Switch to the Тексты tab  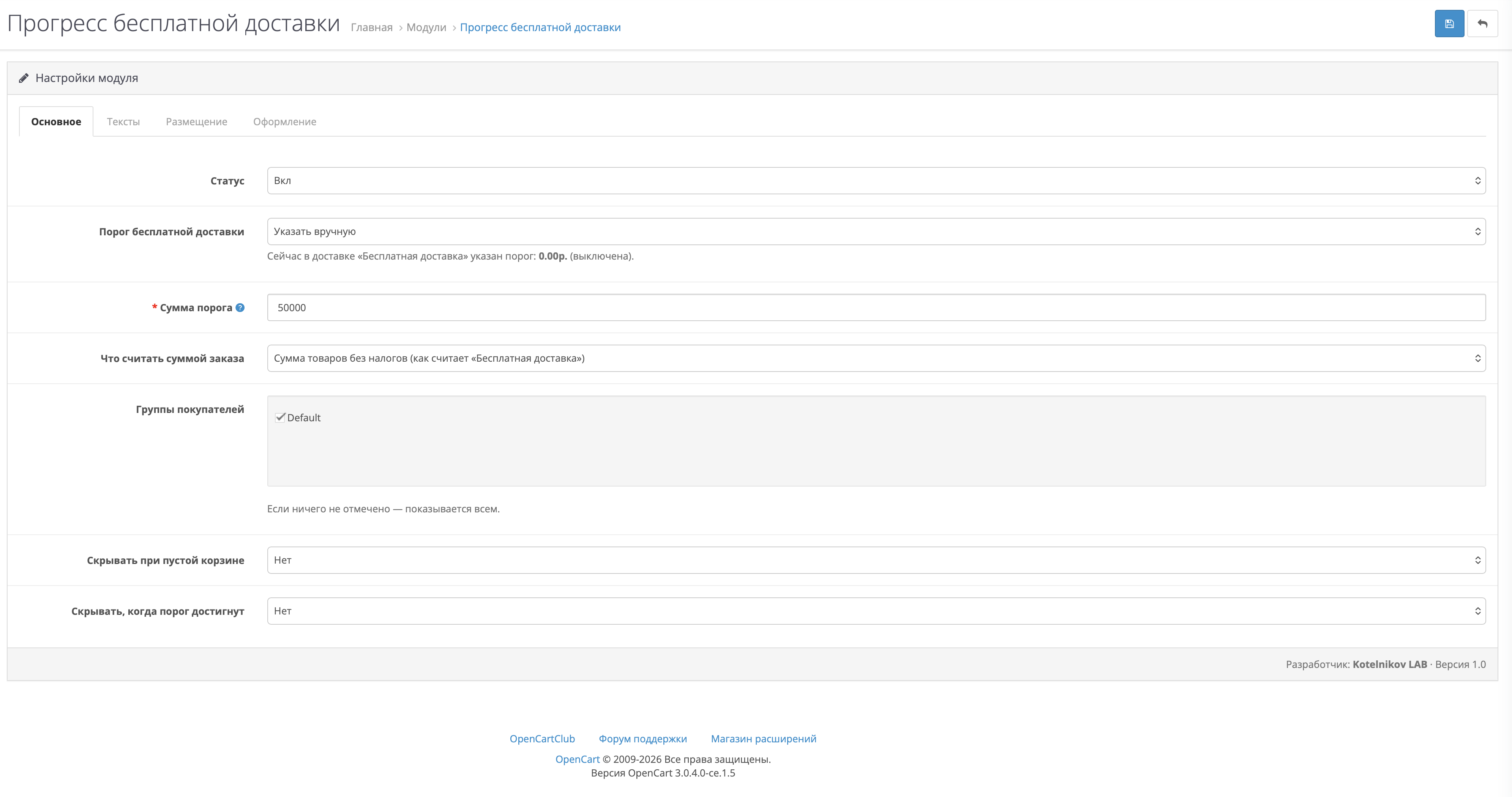(123, 121)
